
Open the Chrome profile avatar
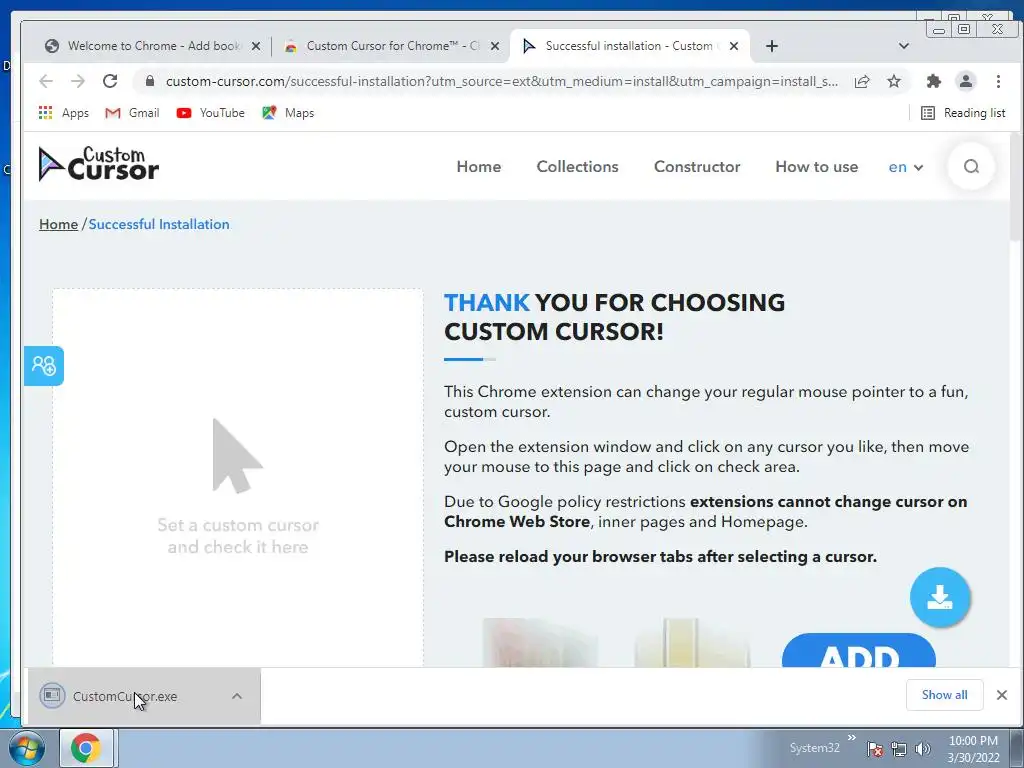tap(965, 81)
